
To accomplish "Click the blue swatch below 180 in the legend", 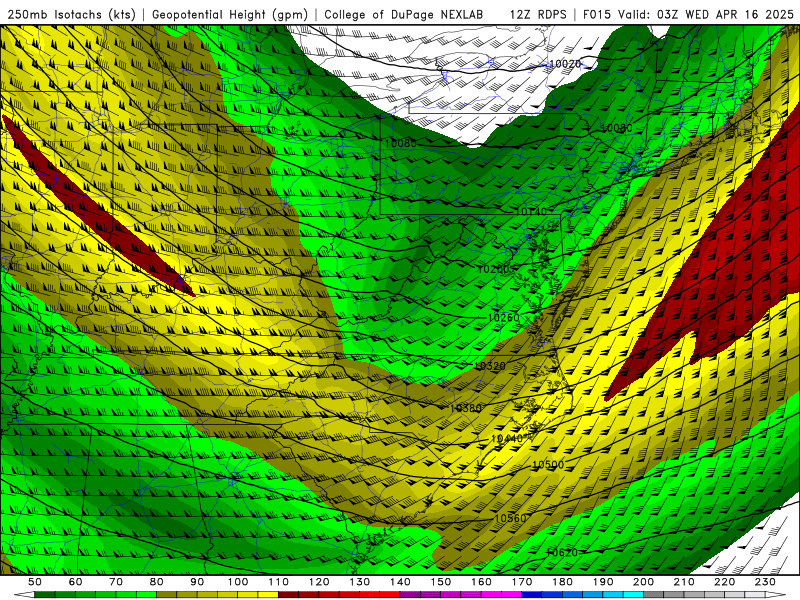I will pyautogui.click(x=552, y=595).
